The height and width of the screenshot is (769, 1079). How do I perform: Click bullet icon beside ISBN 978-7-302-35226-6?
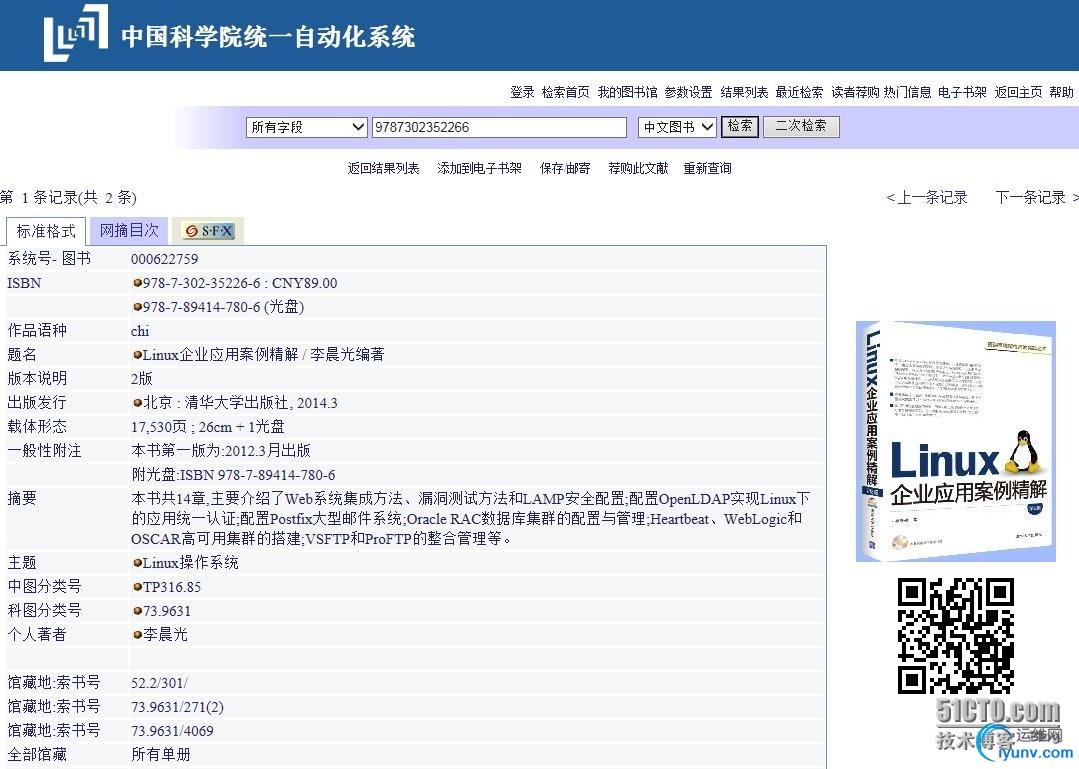(138, 283)
